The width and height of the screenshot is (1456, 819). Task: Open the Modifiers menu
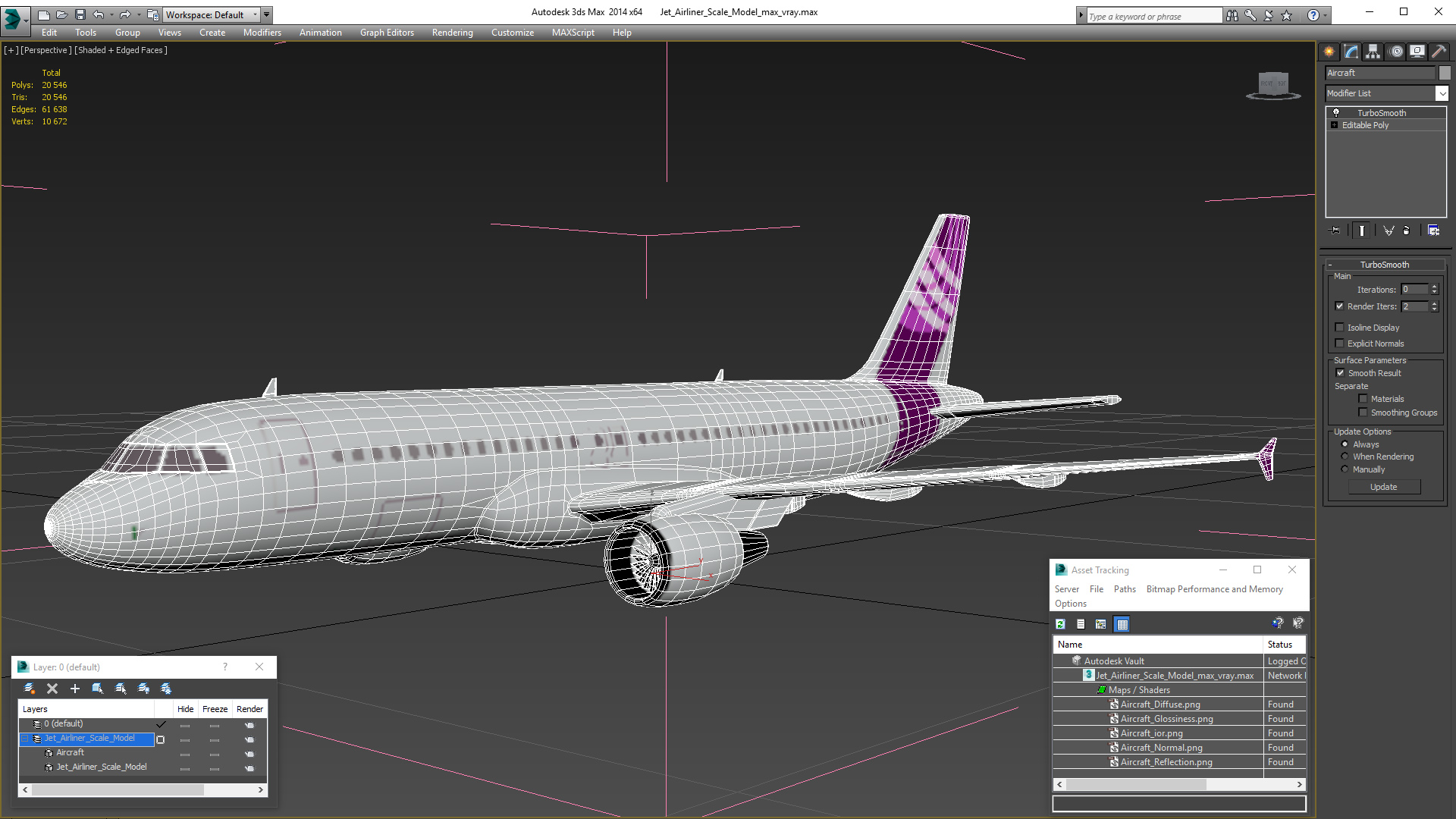pyautogui.click(x=262, y=33)
